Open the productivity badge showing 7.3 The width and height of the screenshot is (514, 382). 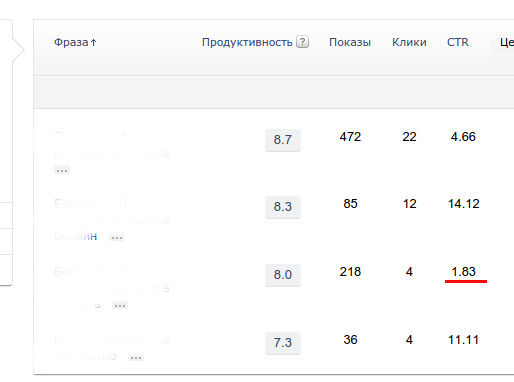coord(283,343)
